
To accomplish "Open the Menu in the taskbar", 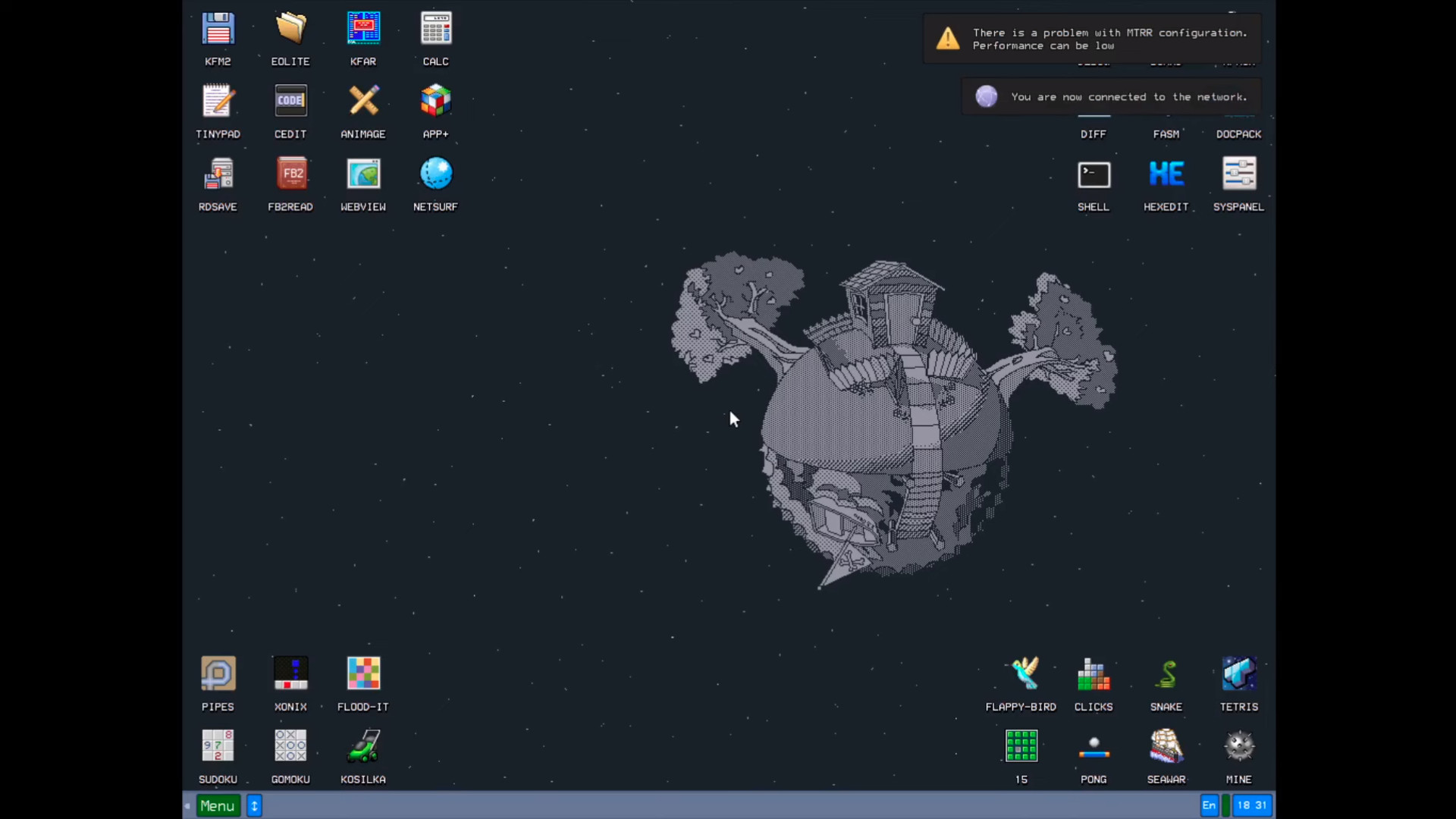I will (217, 805).
